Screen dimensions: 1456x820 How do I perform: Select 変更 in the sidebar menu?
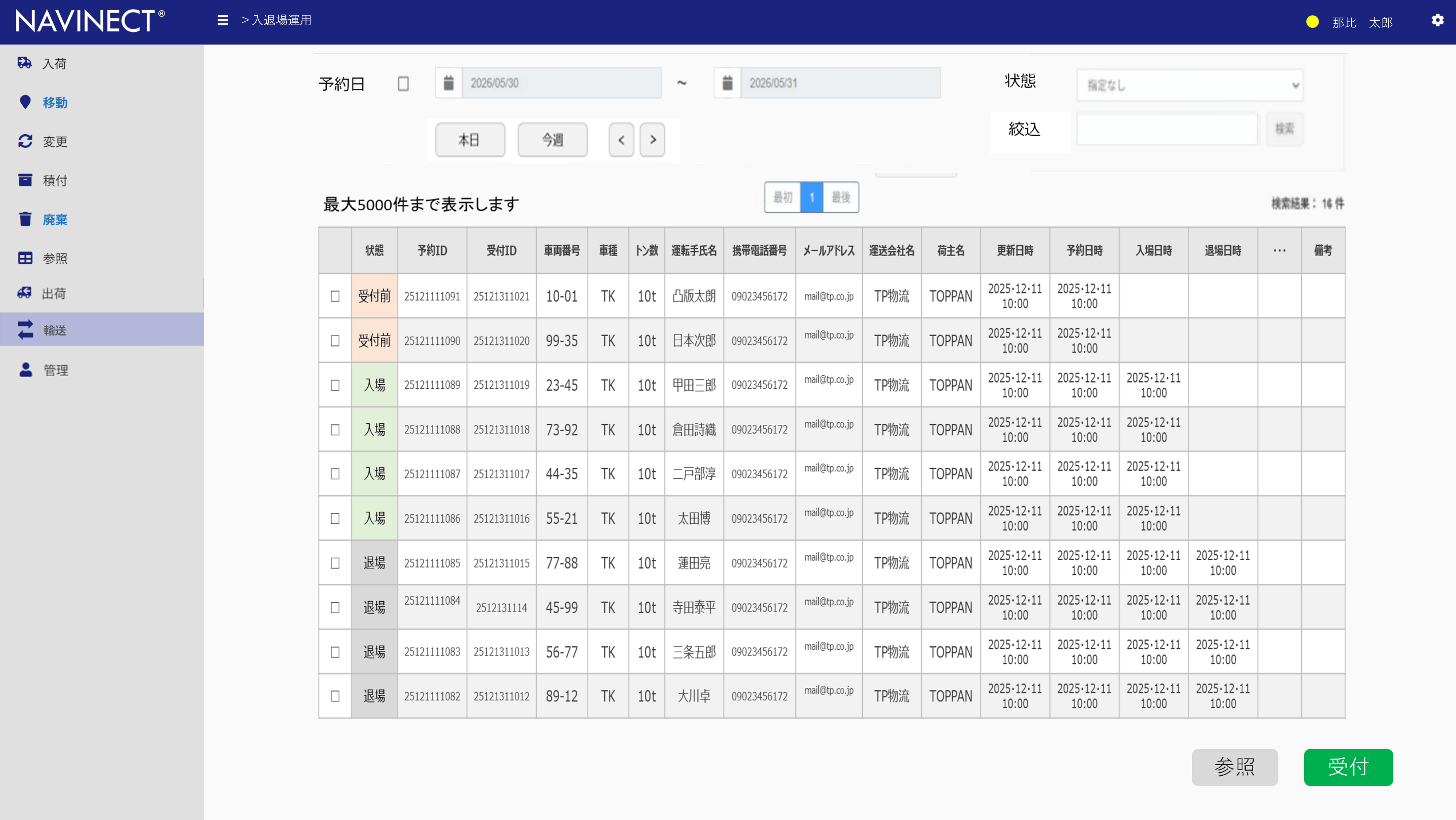[x=55, y=141]
